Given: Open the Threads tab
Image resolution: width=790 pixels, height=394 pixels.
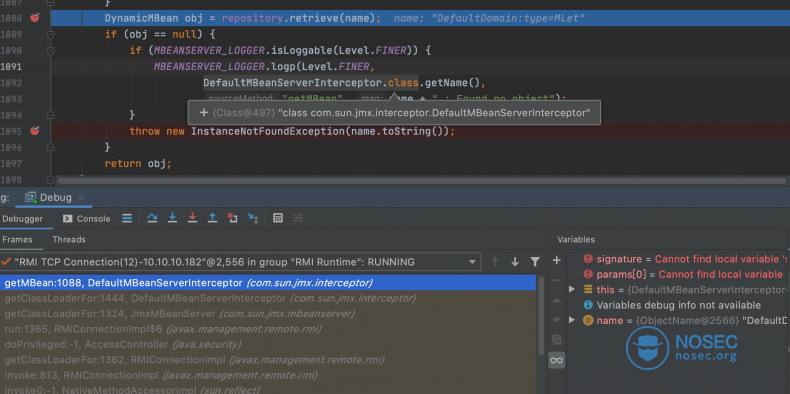Looking at the screenshot, I should tap(69, 239).
